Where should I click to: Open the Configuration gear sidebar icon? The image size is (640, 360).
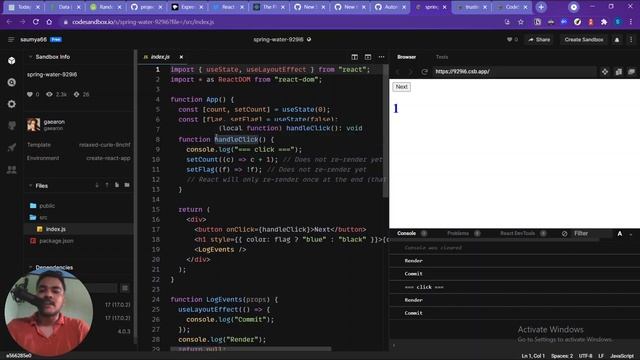(x=11, y=104)
